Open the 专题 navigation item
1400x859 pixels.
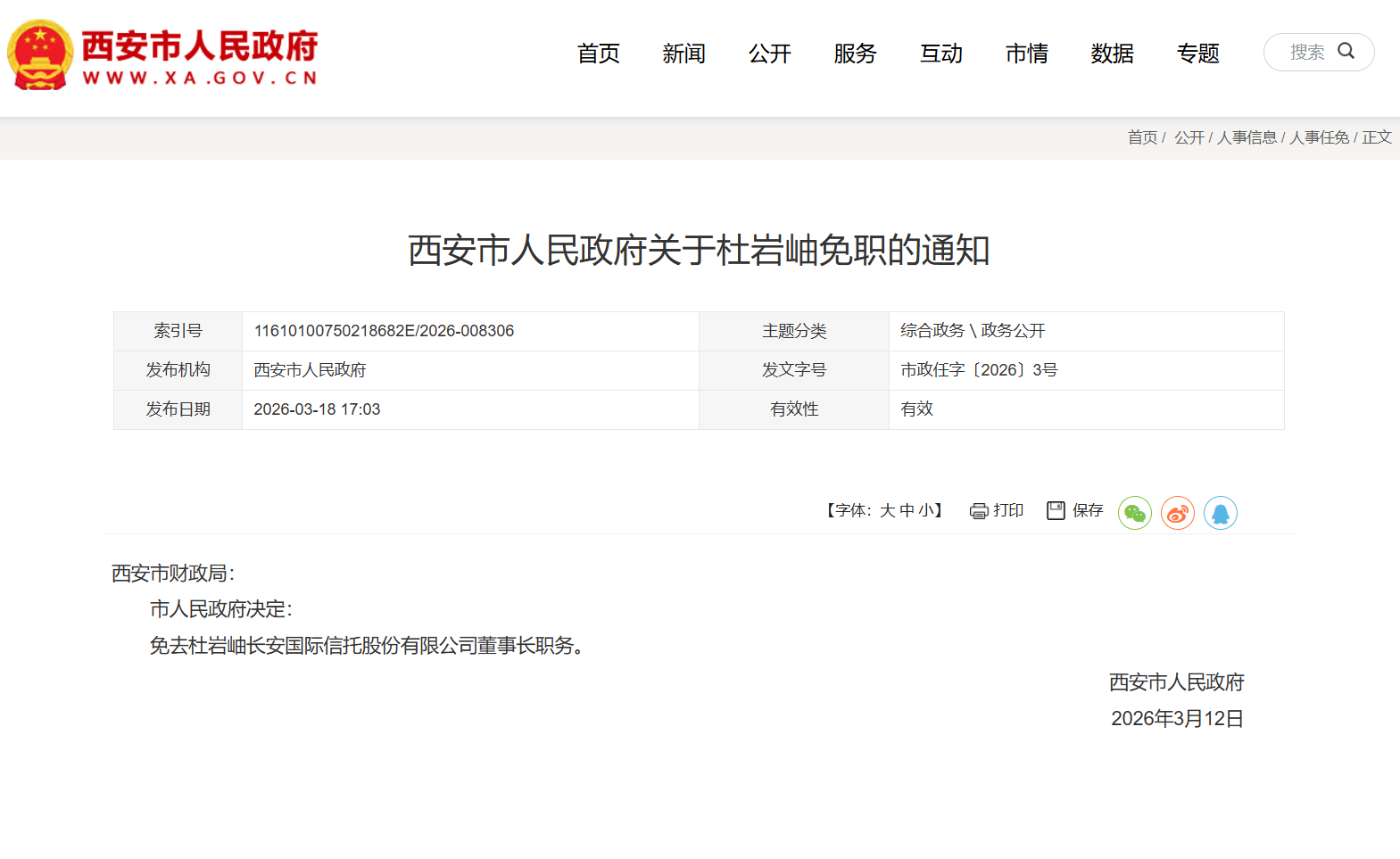click(x=1197, y=54)
